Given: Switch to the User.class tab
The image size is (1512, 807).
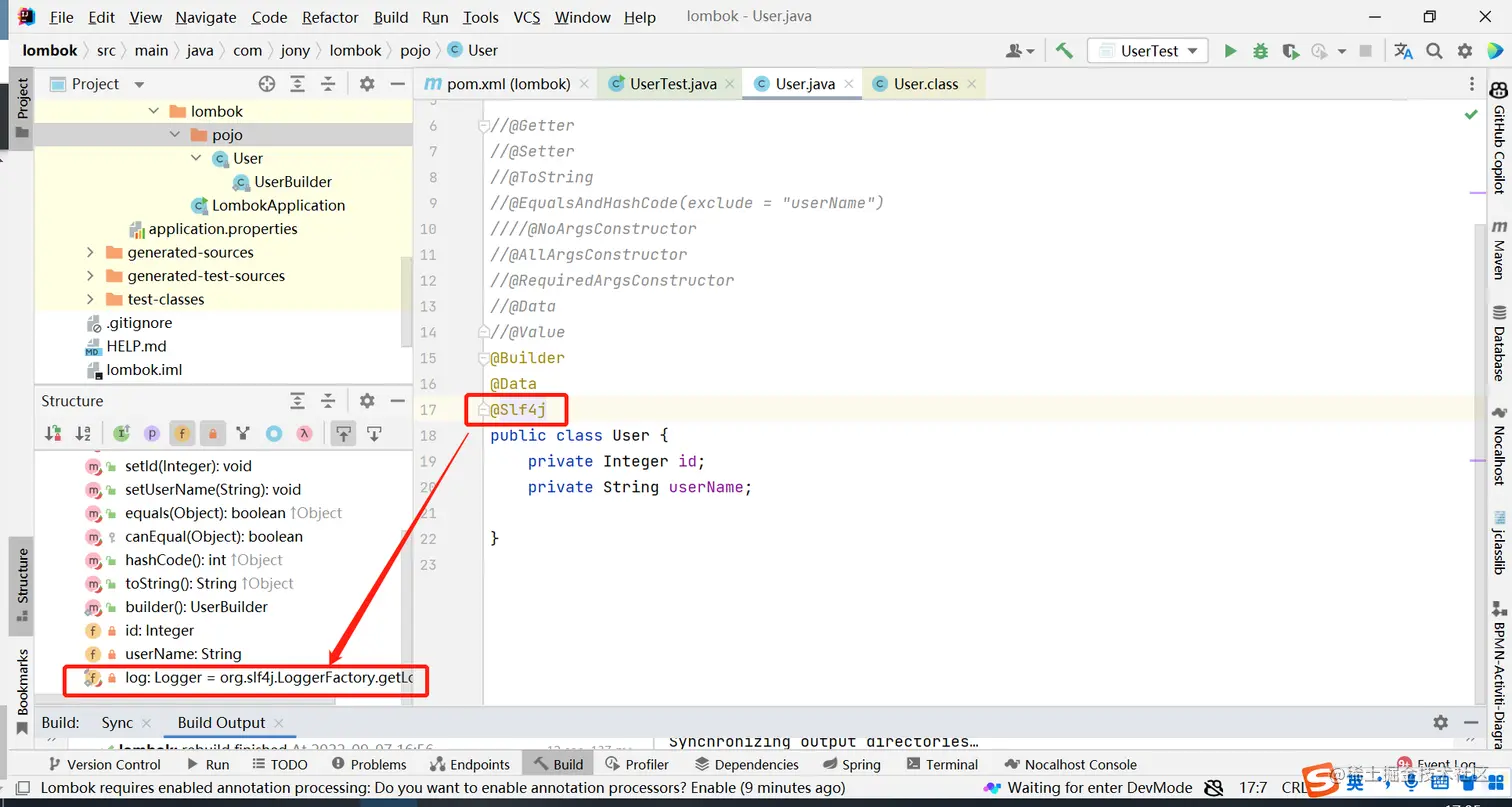Looking at the screenshot, I should click(x=924, y=84).
